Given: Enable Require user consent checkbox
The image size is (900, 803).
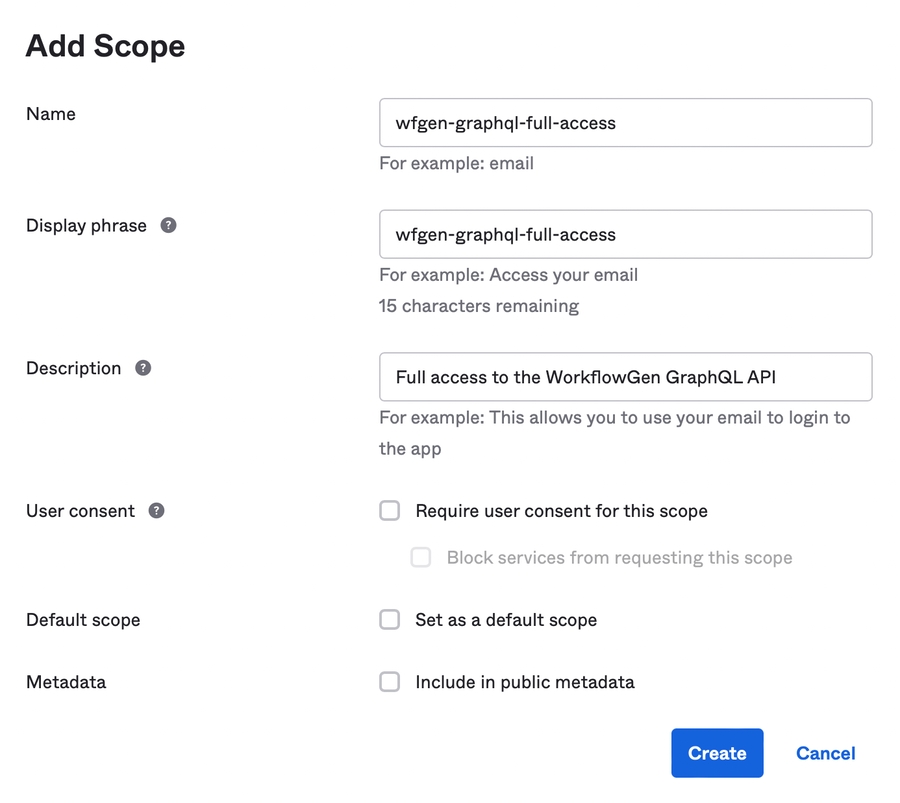Looking at the screenshot, I should point(390,511).
